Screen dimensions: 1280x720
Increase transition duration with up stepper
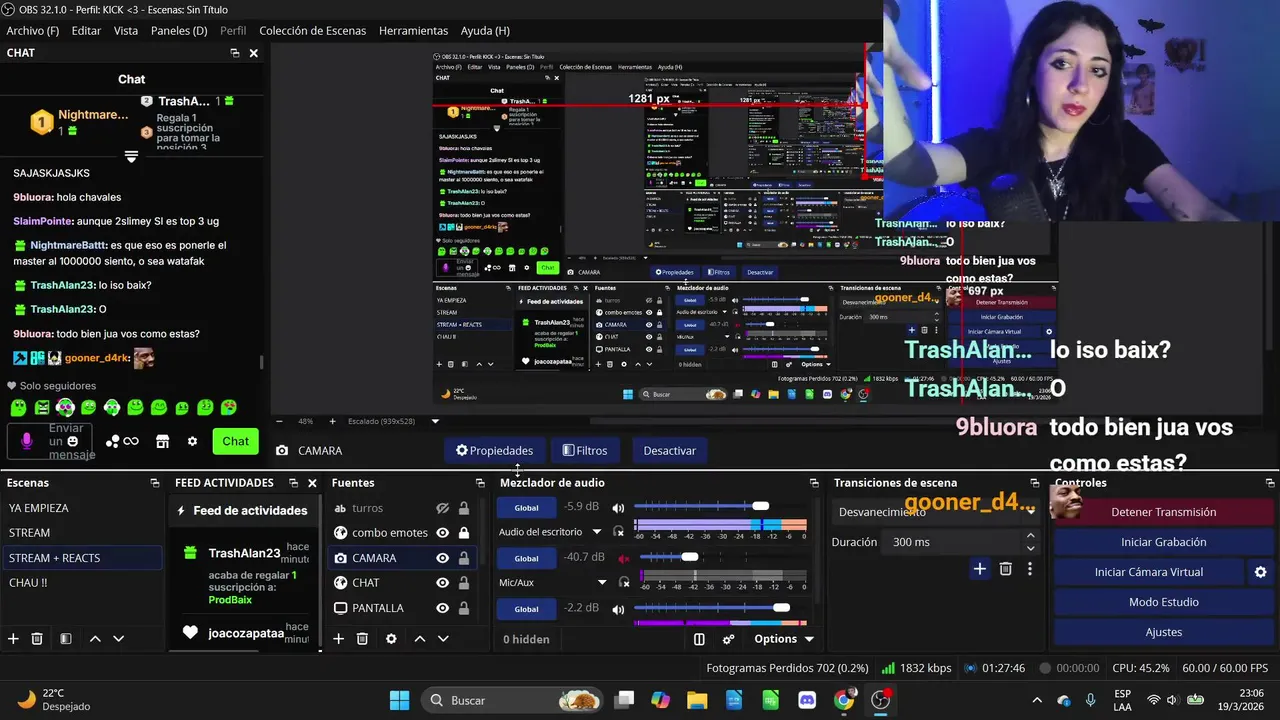1030,536
